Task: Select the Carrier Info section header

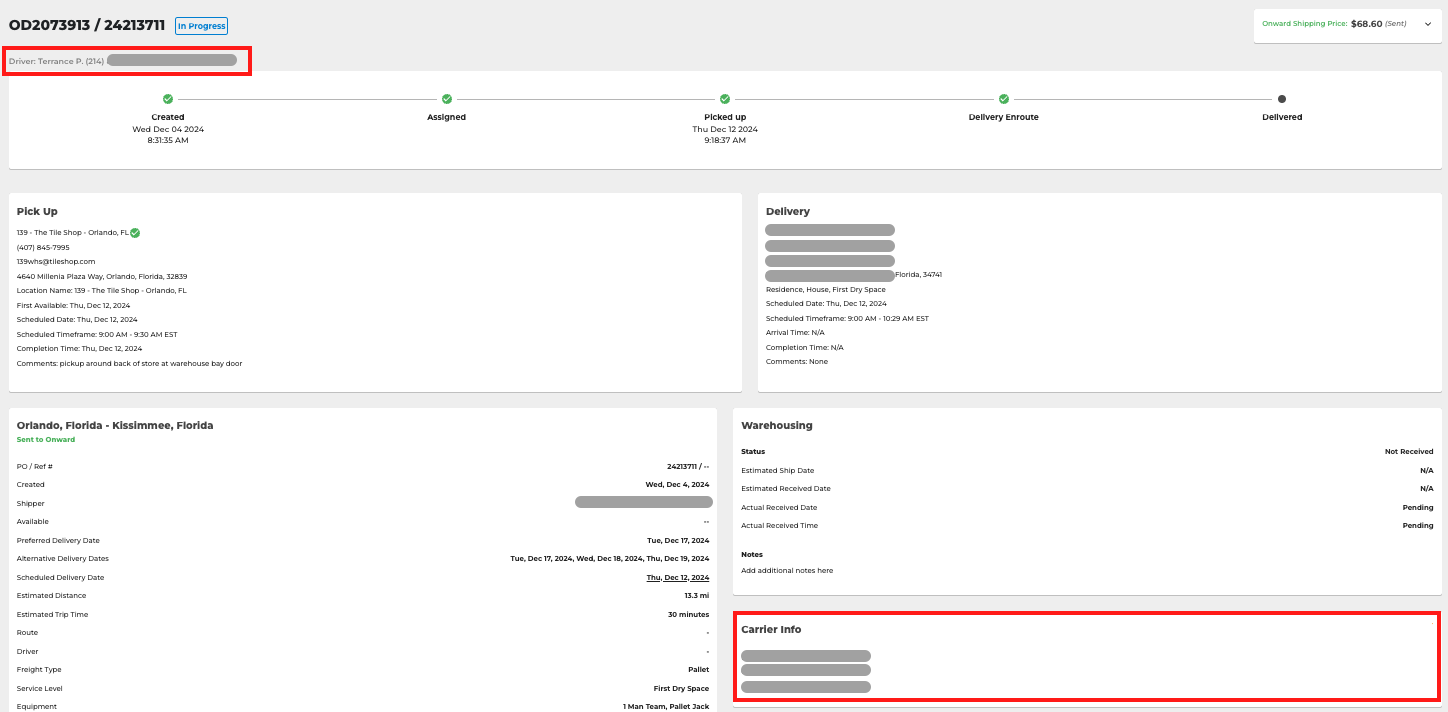Action: 772,629
